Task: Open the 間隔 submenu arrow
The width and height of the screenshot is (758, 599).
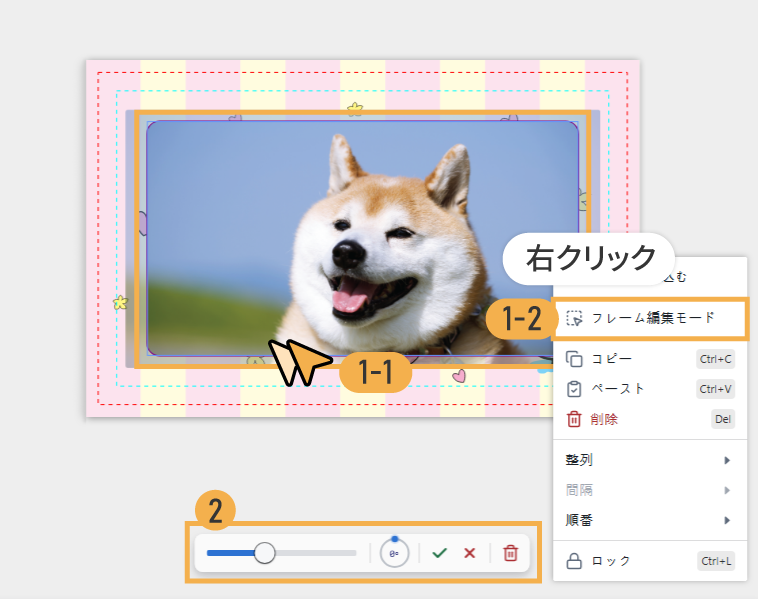Action: 727,490
